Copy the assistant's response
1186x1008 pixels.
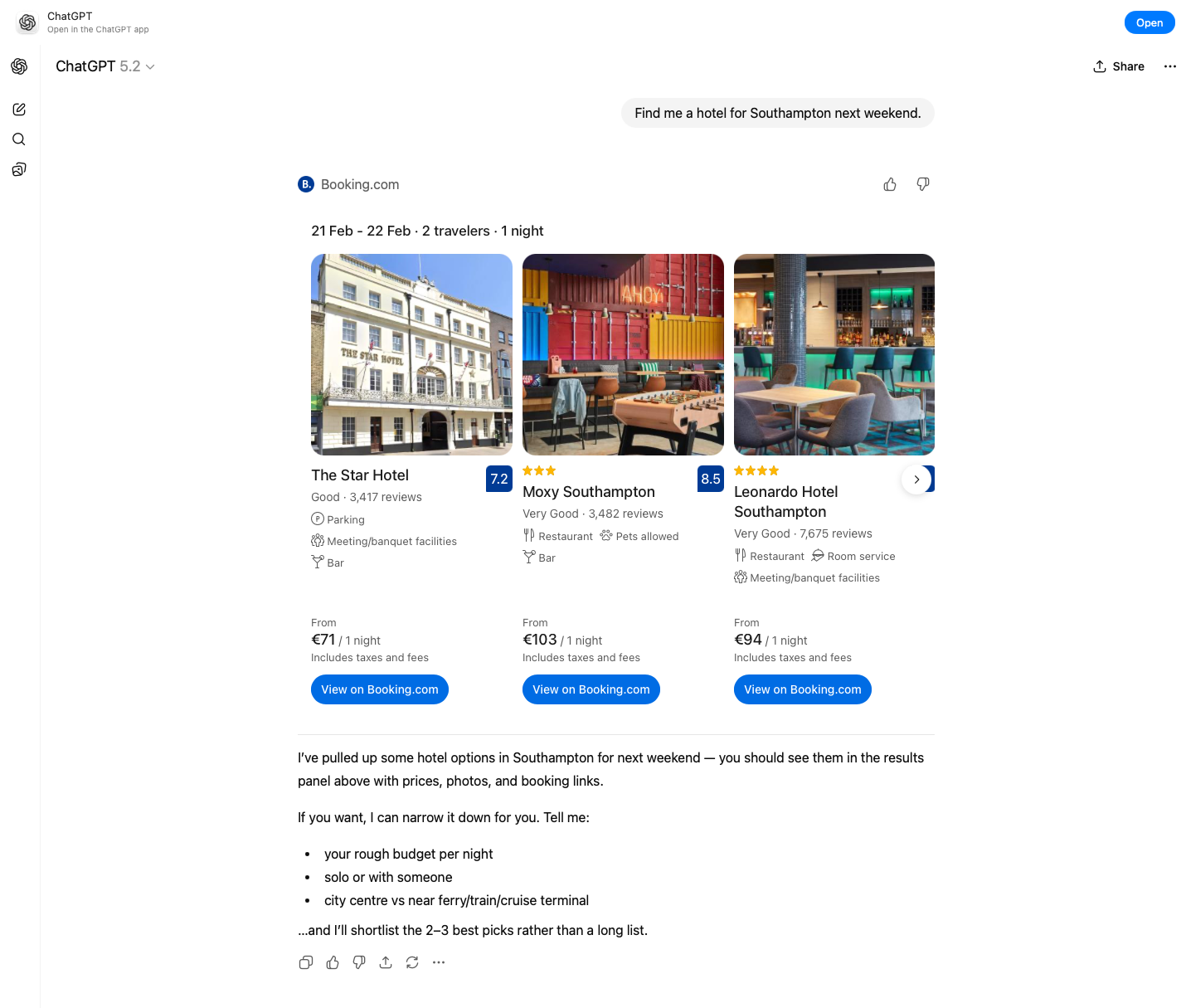tap(305, 962)
